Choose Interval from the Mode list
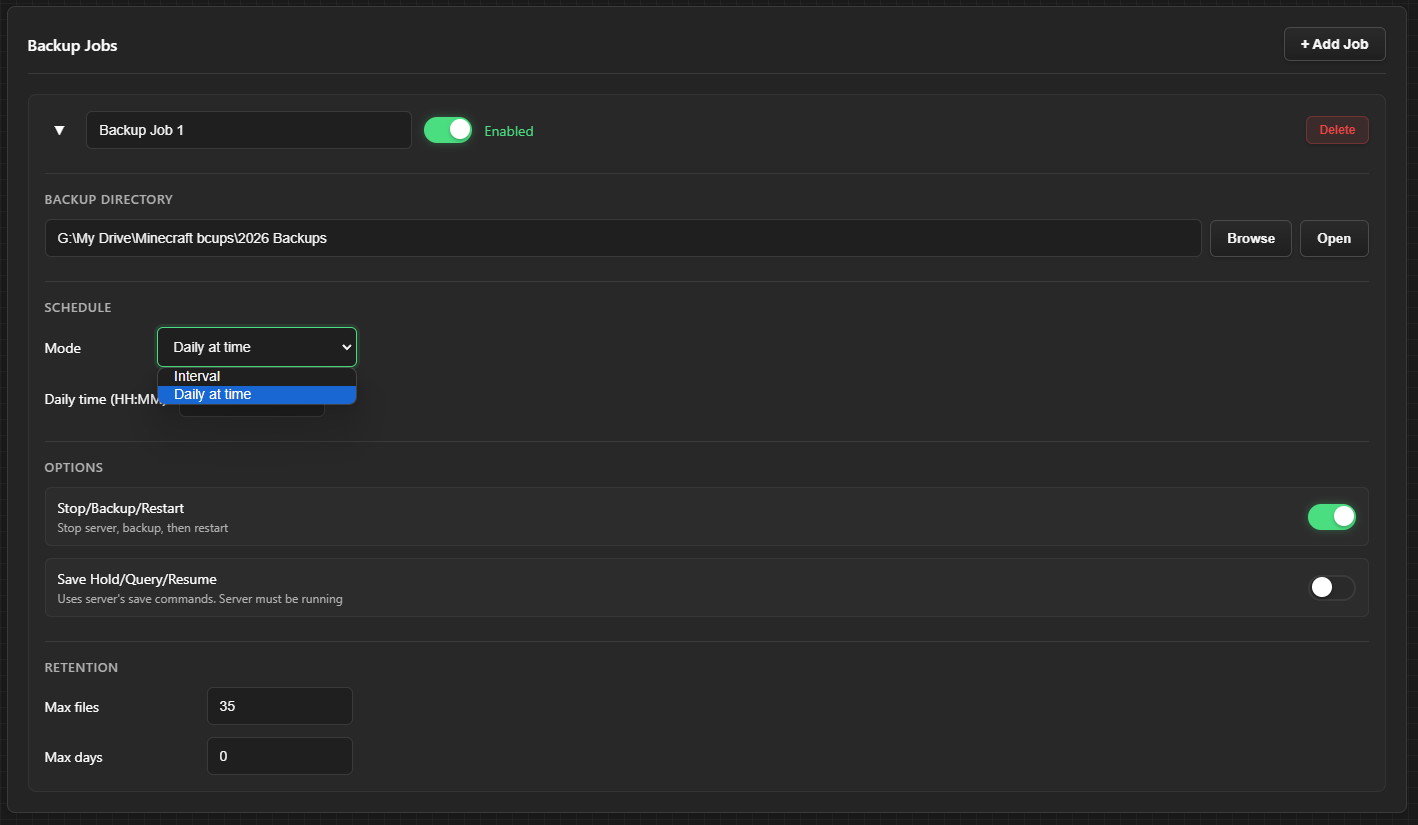1418x825 pixels. tap(197, 376)
